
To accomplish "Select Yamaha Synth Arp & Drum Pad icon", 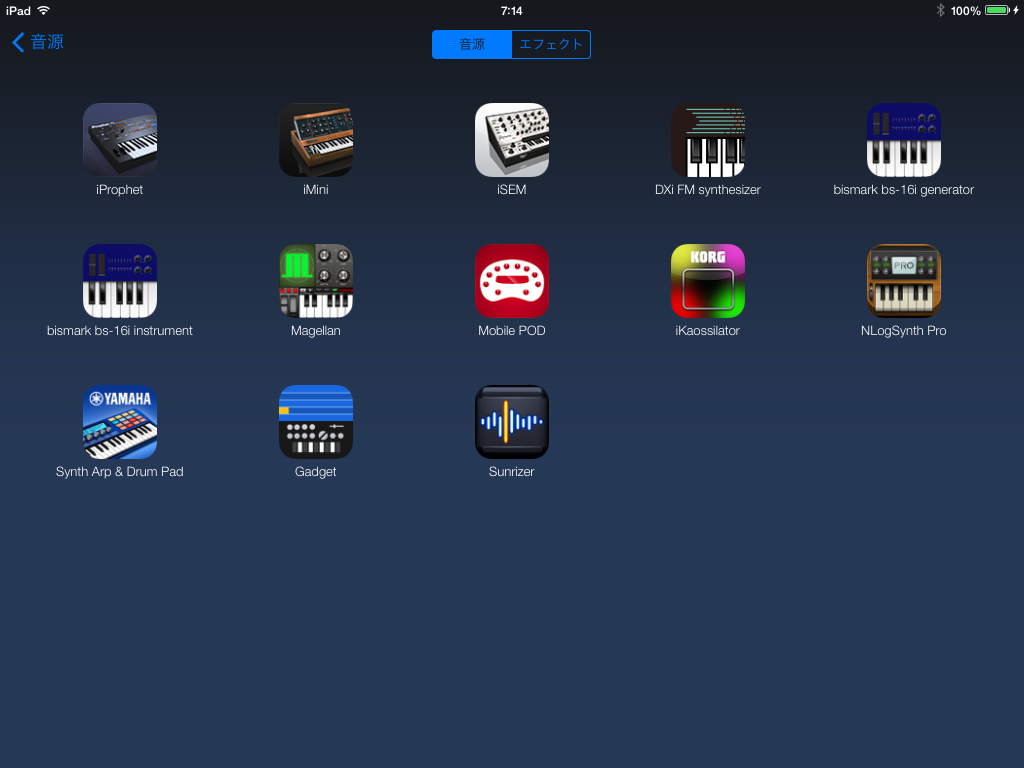I will [120, 422].
